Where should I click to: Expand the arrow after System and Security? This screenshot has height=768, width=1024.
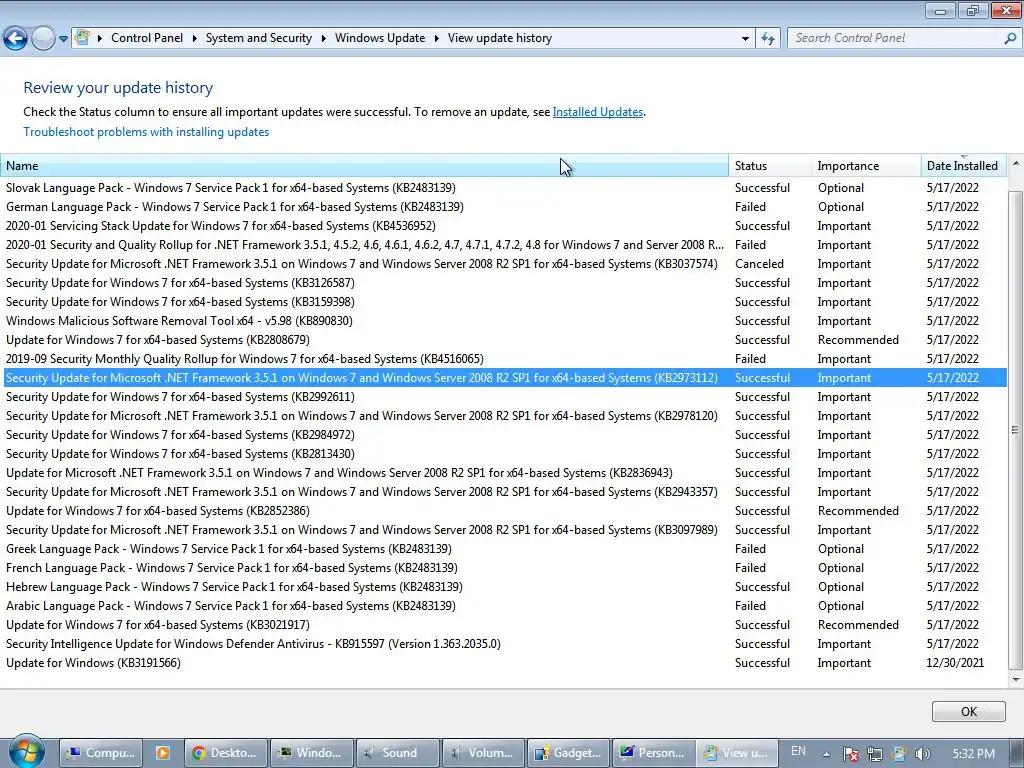(323, 38)
